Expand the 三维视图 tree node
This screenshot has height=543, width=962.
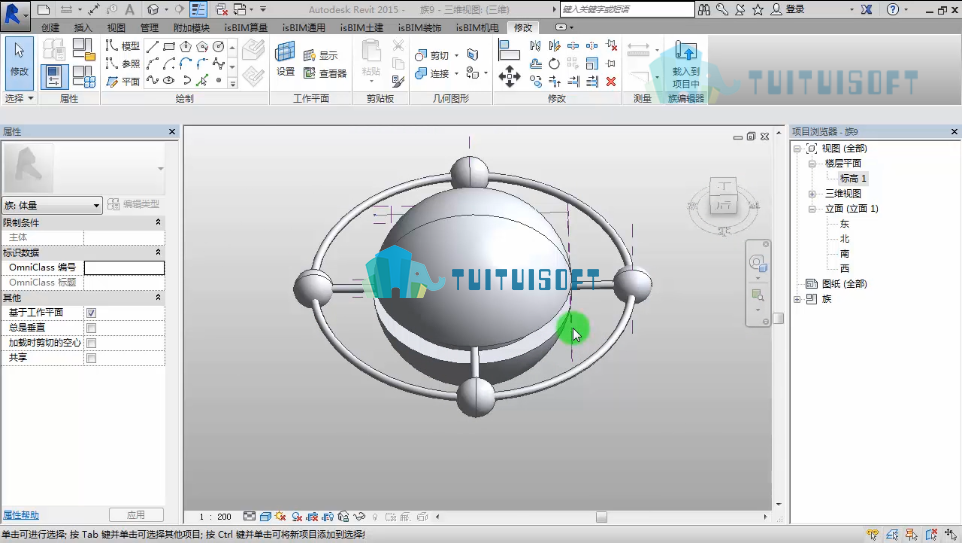point(812,194)
